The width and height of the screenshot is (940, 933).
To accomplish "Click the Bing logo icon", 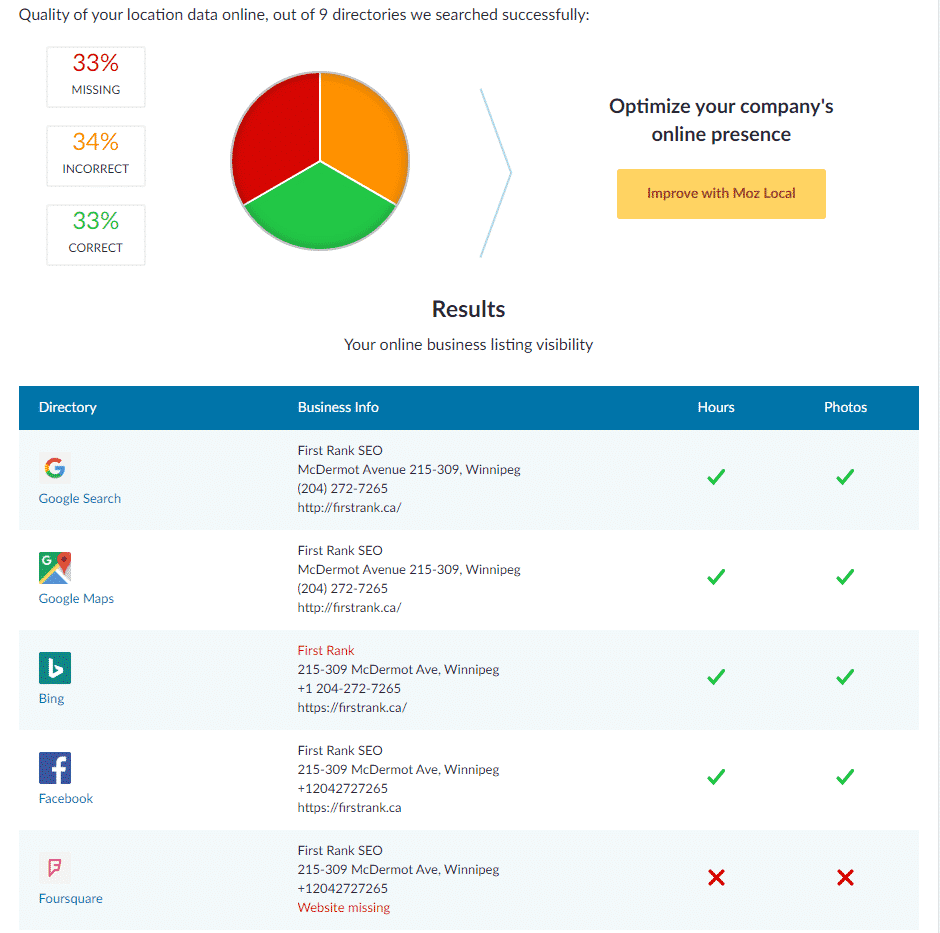I will click(x=55, y=668).
